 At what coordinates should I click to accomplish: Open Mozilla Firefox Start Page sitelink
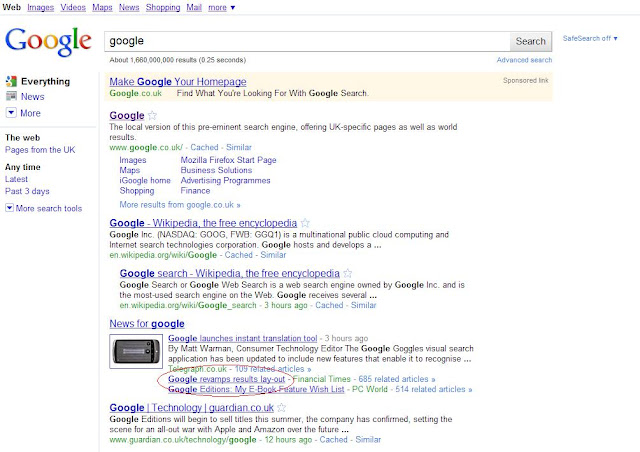pyautogui.click(x=229, y=160)
